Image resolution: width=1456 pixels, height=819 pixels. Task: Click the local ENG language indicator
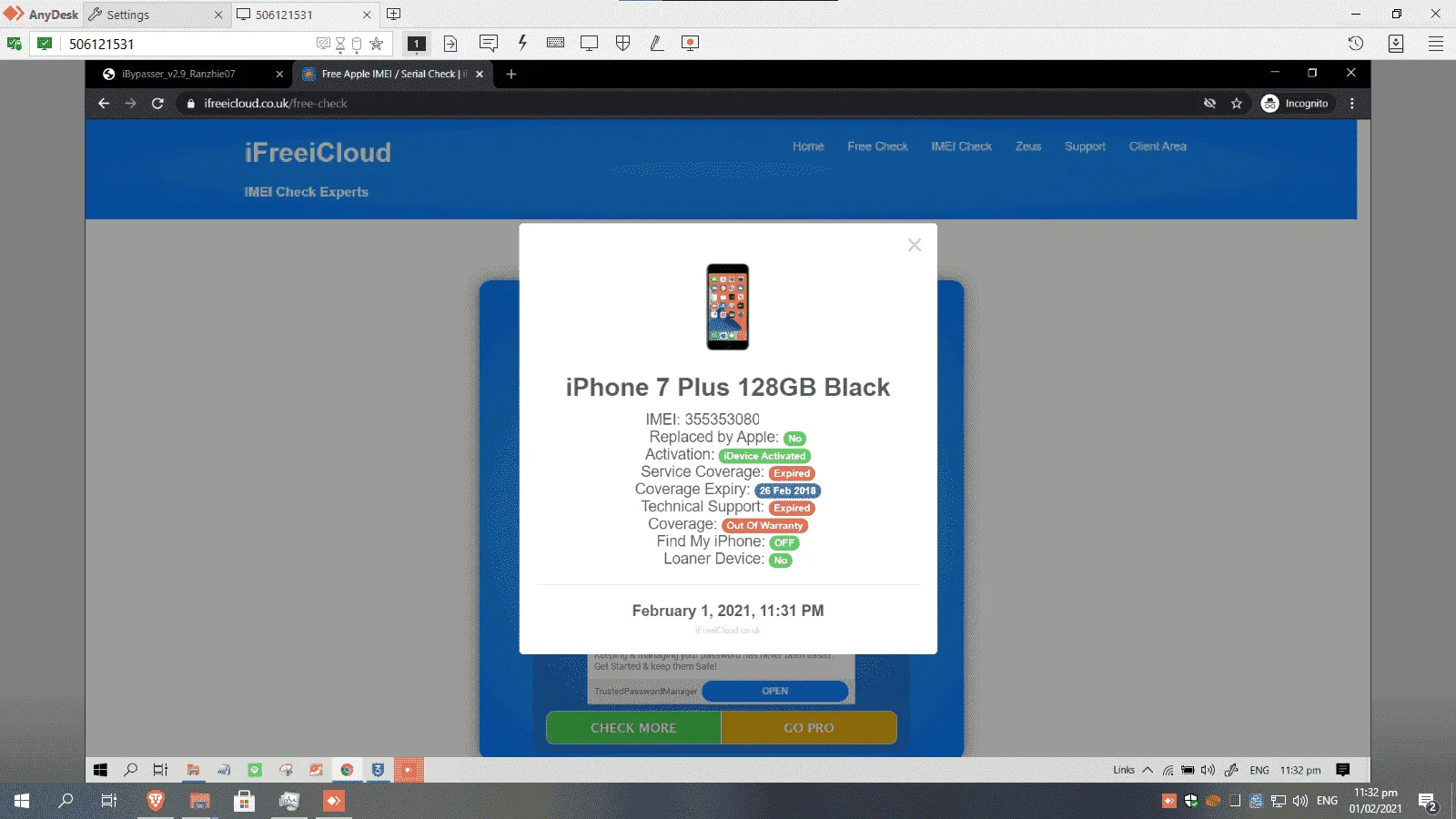click(1327, 801)
